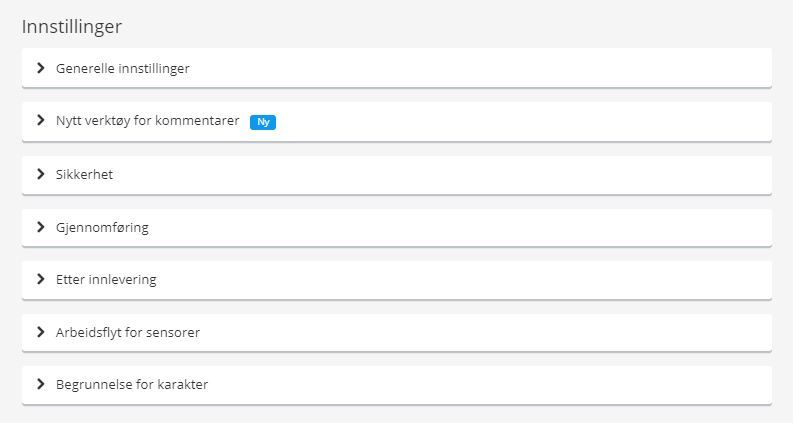
Task: Select the Etter innlevering section title
Action: (106, 280)
